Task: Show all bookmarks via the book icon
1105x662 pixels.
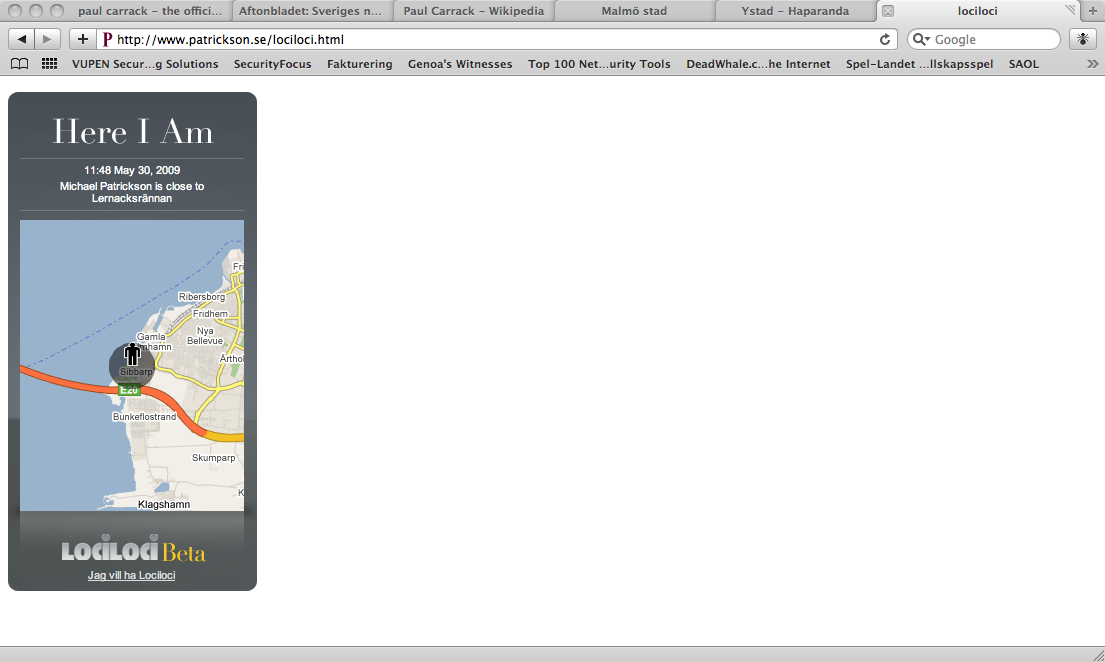Action: (x=20, y=64)
